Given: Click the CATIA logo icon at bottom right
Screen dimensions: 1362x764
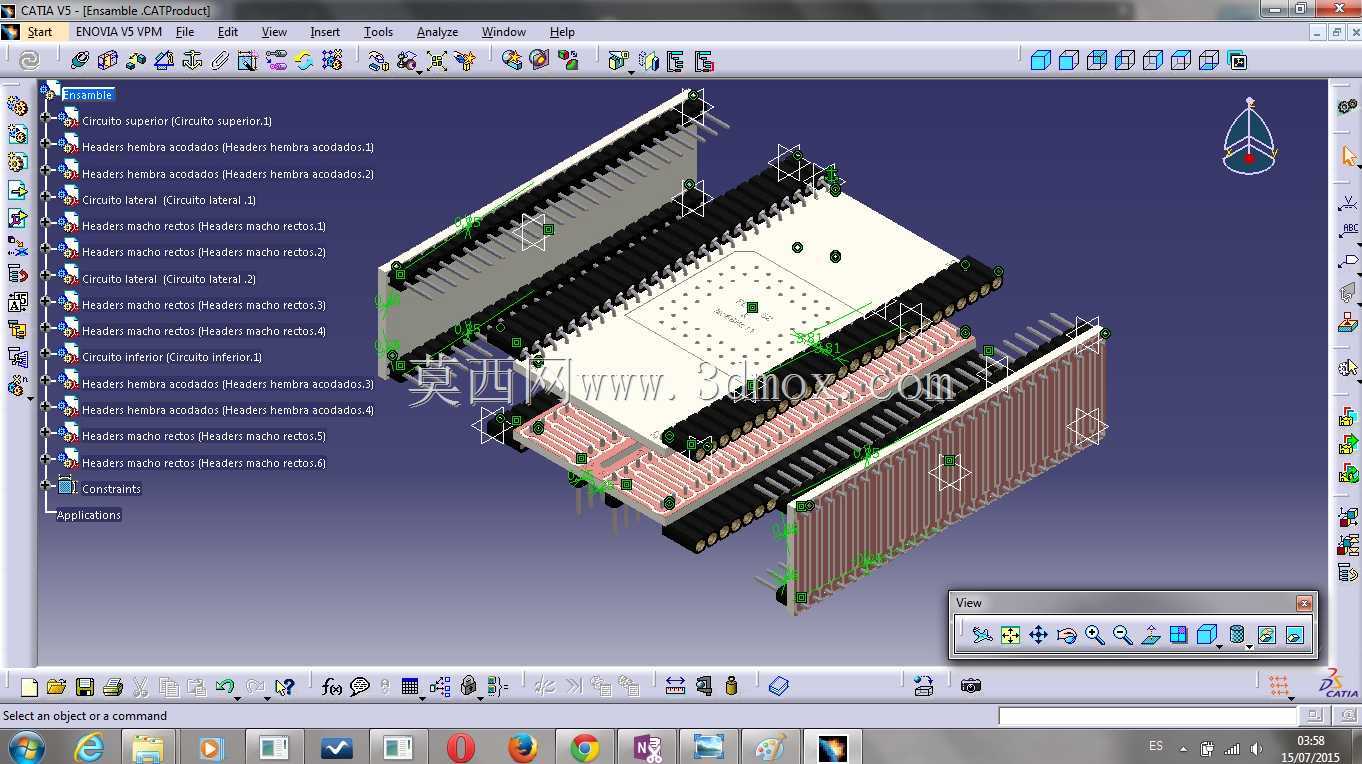Looking at the screenshot, I should (x=1339, y=684).
